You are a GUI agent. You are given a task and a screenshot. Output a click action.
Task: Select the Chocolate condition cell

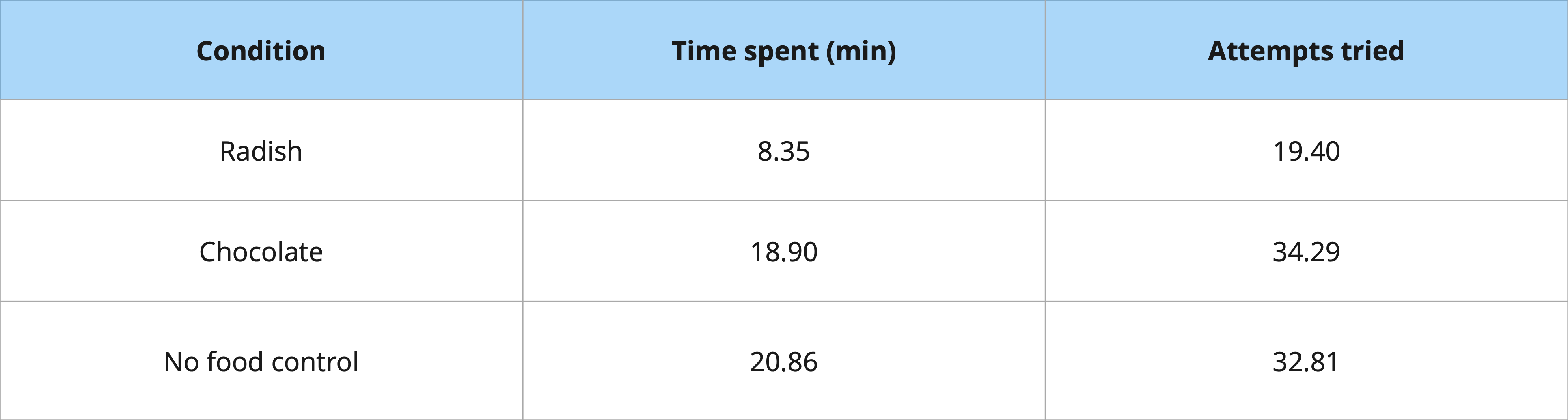click(x=261, y=252)
